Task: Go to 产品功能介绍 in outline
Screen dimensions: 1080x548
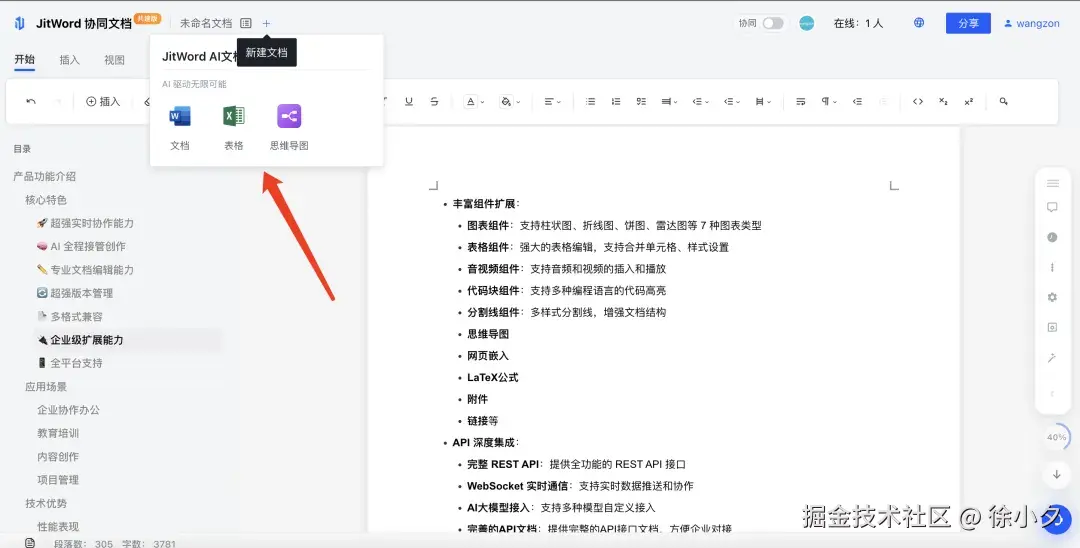Action: (45, 176)
